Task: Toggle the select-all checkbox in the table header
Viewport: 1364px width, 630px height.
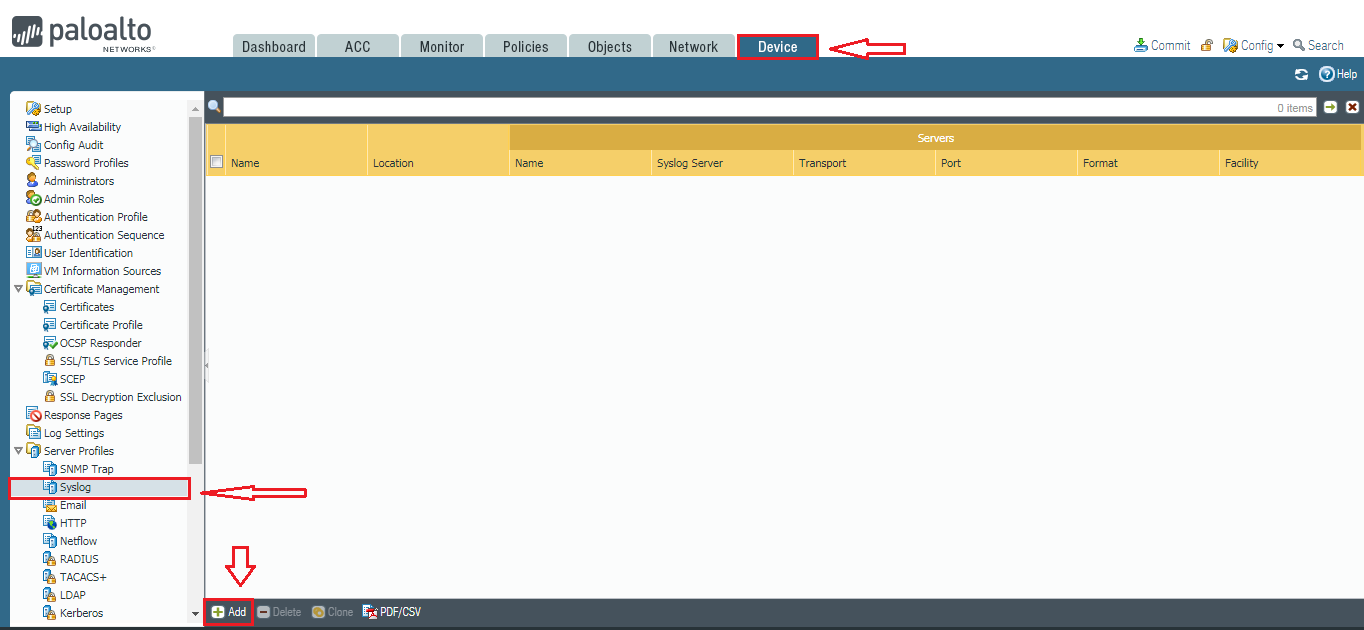Action: (x=216, y=162)
